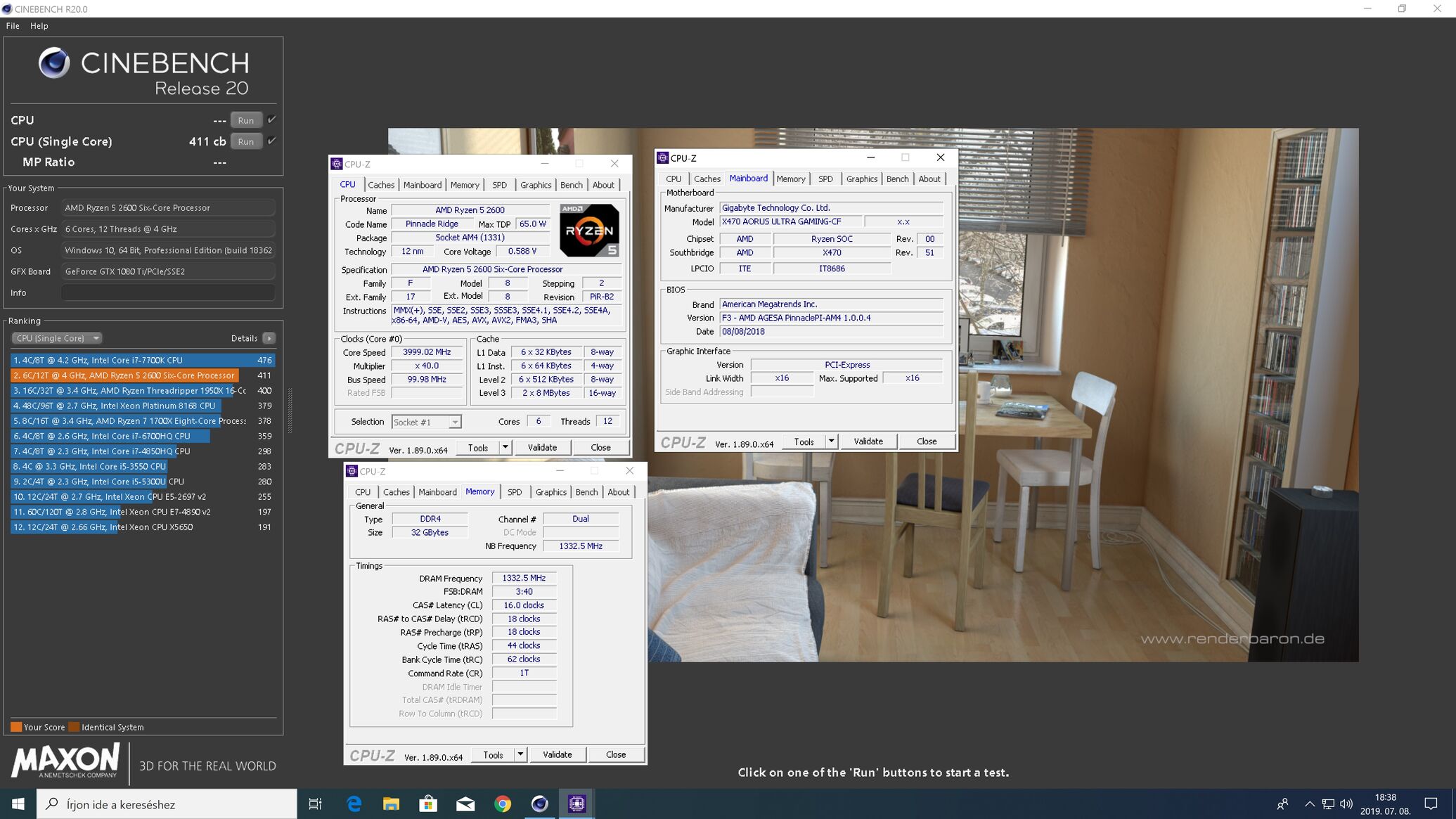Open Tools dropdown arrow in CPU-Z CPU window

coord(505,447)
